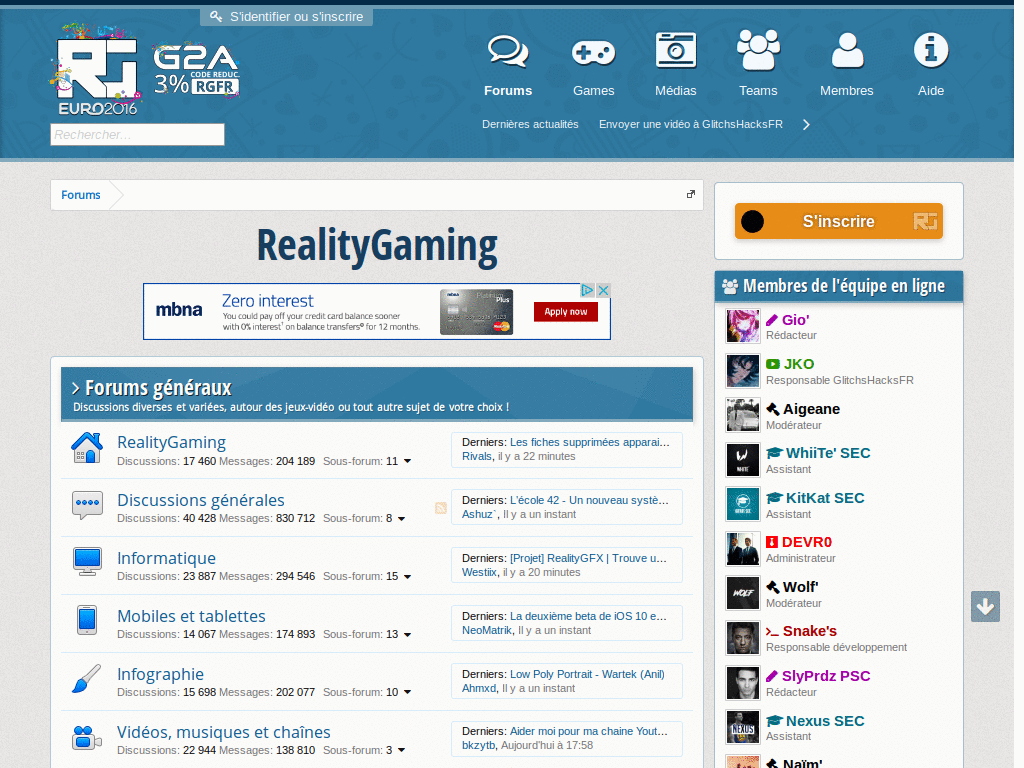Click the paintbrush icon for Infographie
The image size is (1024, 768).
87,678
